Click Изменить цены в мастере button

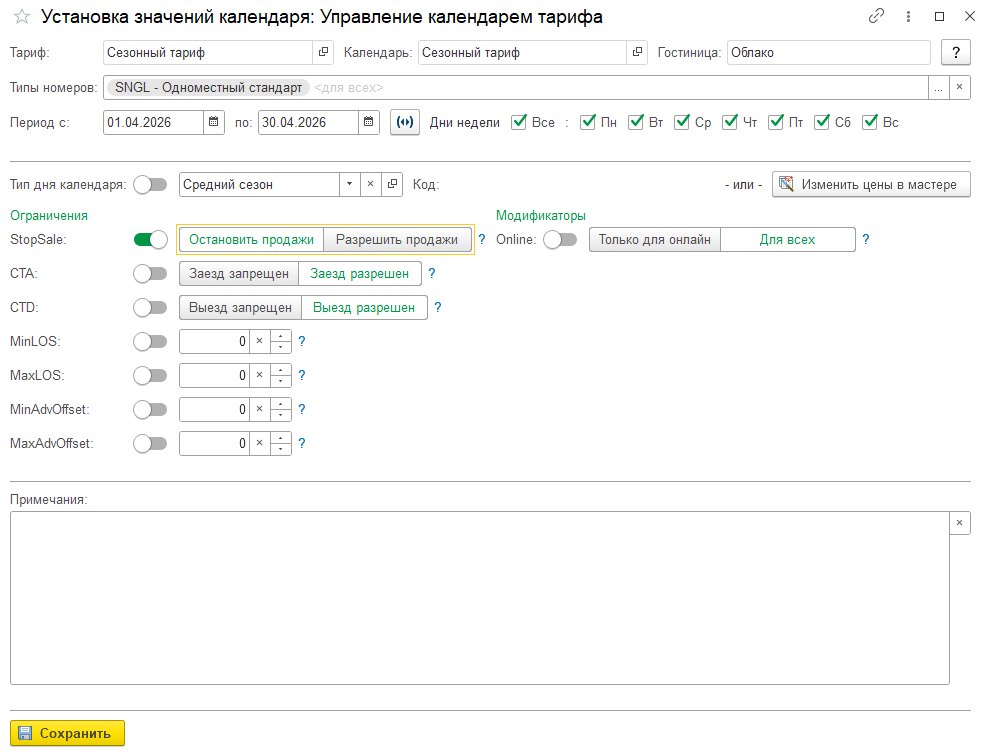coord(871,184)
